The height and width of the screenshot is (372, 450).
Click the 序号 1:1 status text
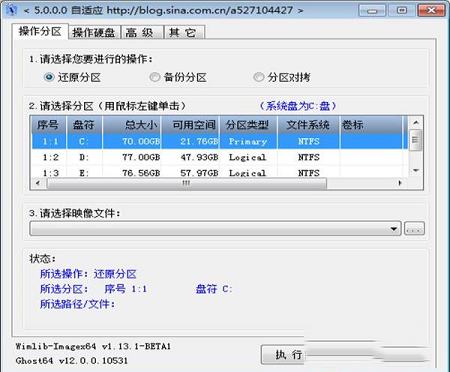pyautogui.click(x=126, y=289)
